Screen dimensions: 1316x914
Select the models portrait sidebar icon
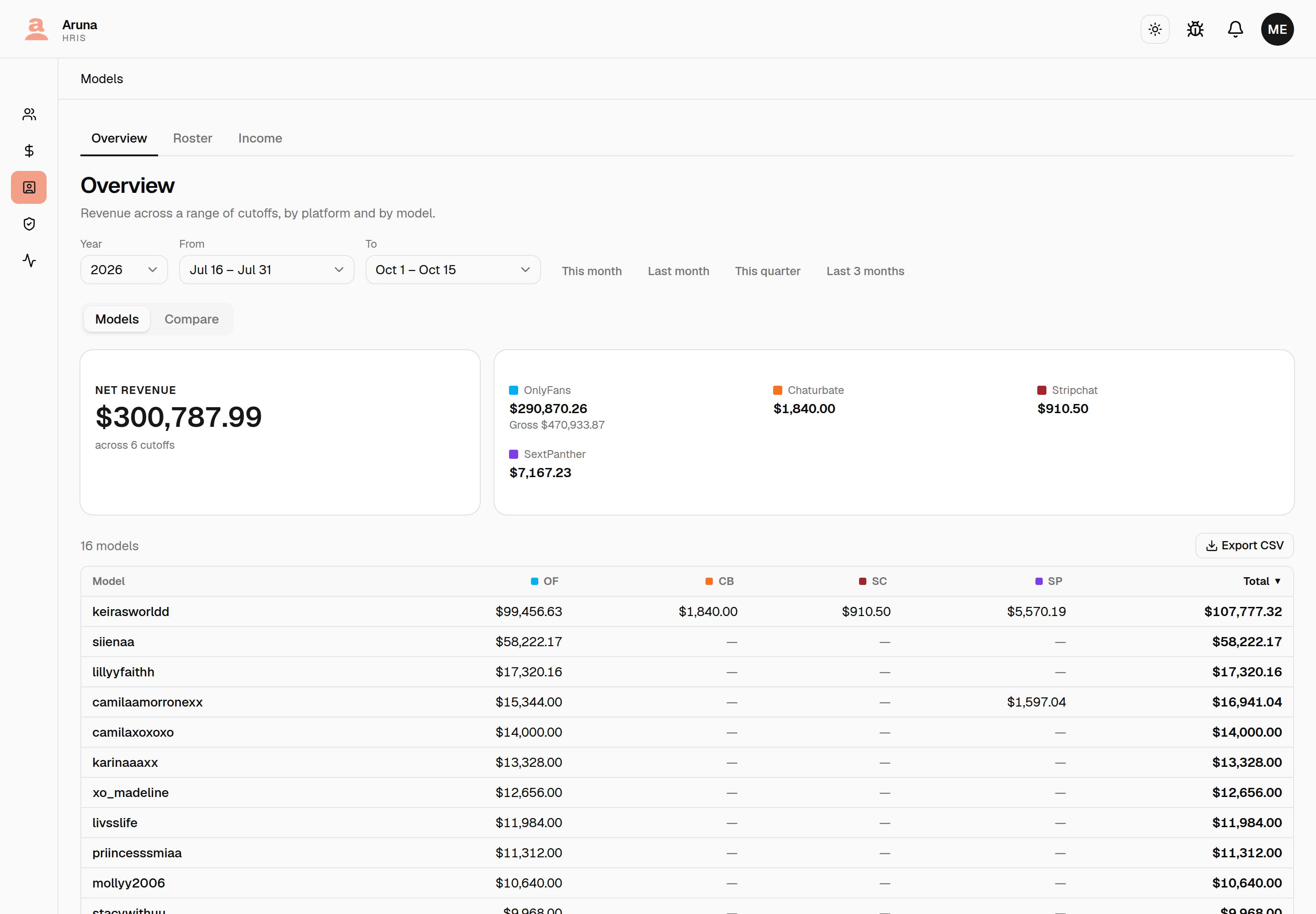coord(29,187)
